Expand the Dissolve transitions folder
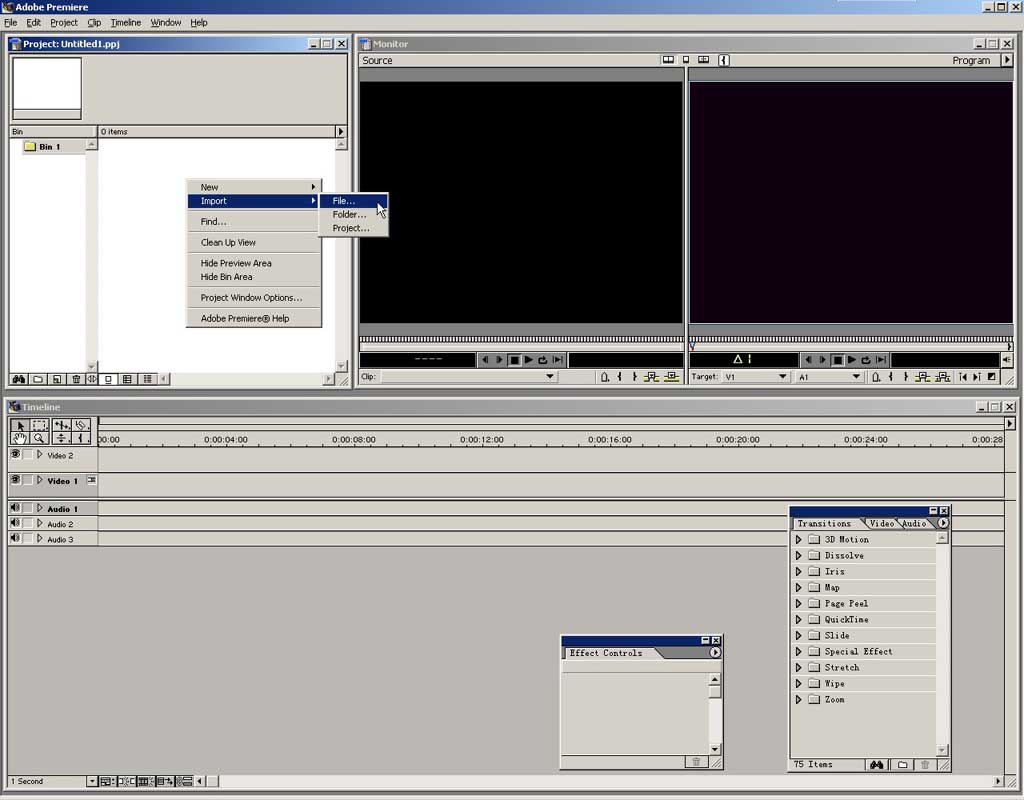1024x800 pixels. [798, 556]
